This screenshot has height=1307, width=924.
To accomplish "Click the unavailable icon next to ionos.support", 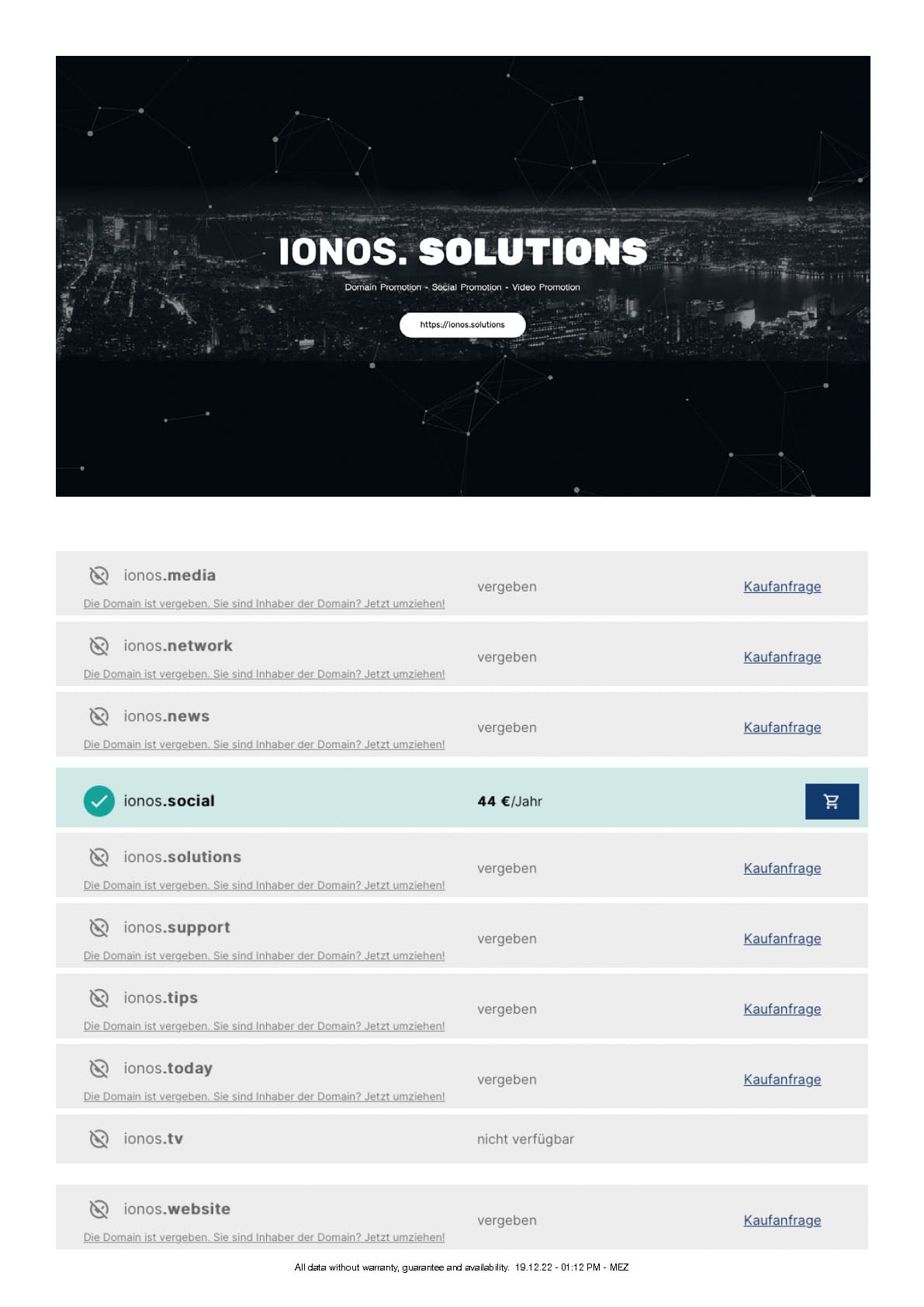I will pyautogui.click(x=99, y=927).
